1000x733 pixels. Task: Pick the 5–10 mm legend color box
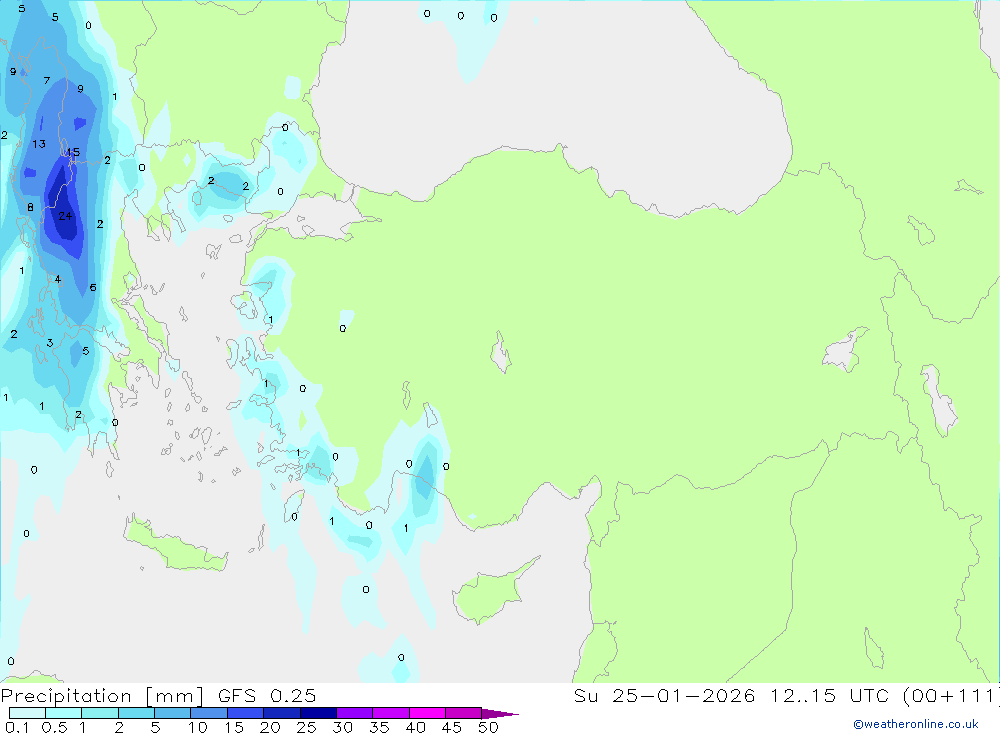tap(173, 713)
